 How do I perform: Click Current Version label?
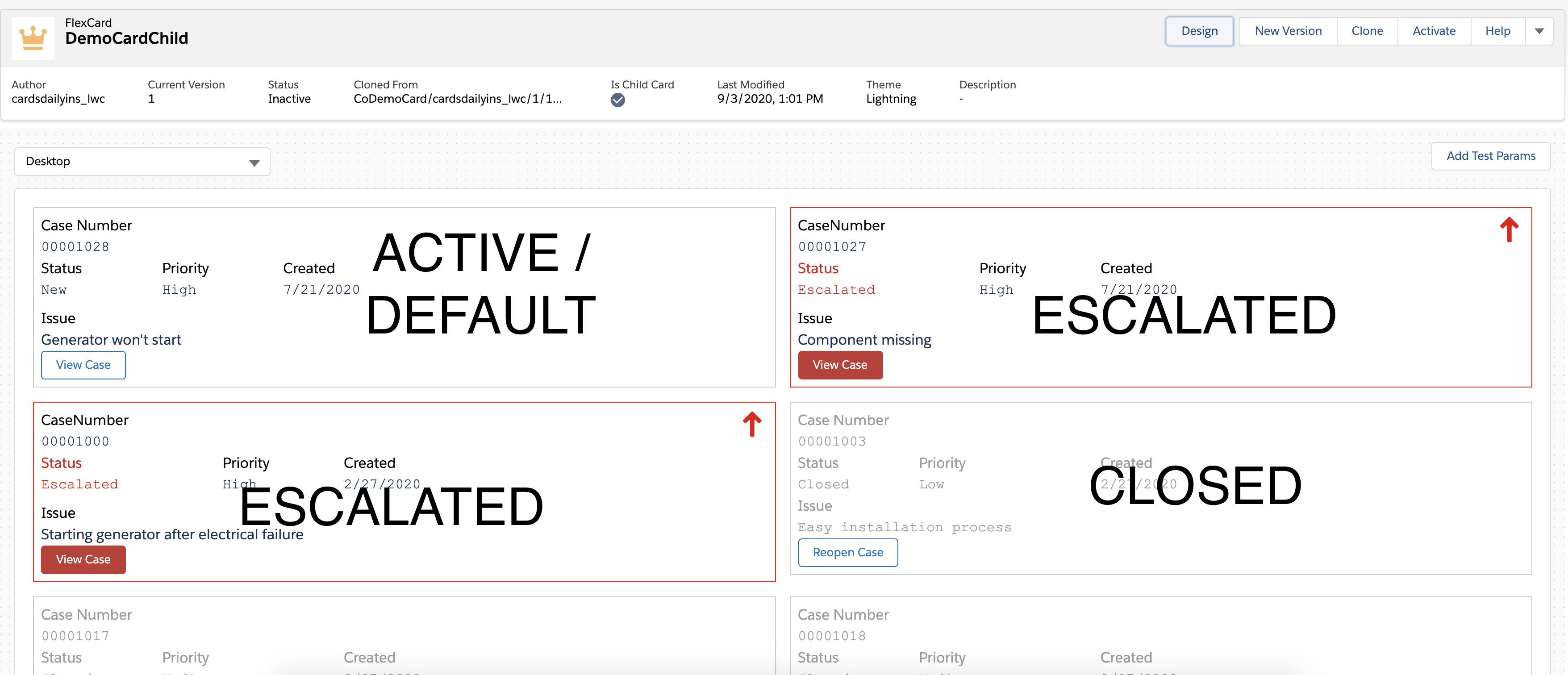click(x=186, y=85)
